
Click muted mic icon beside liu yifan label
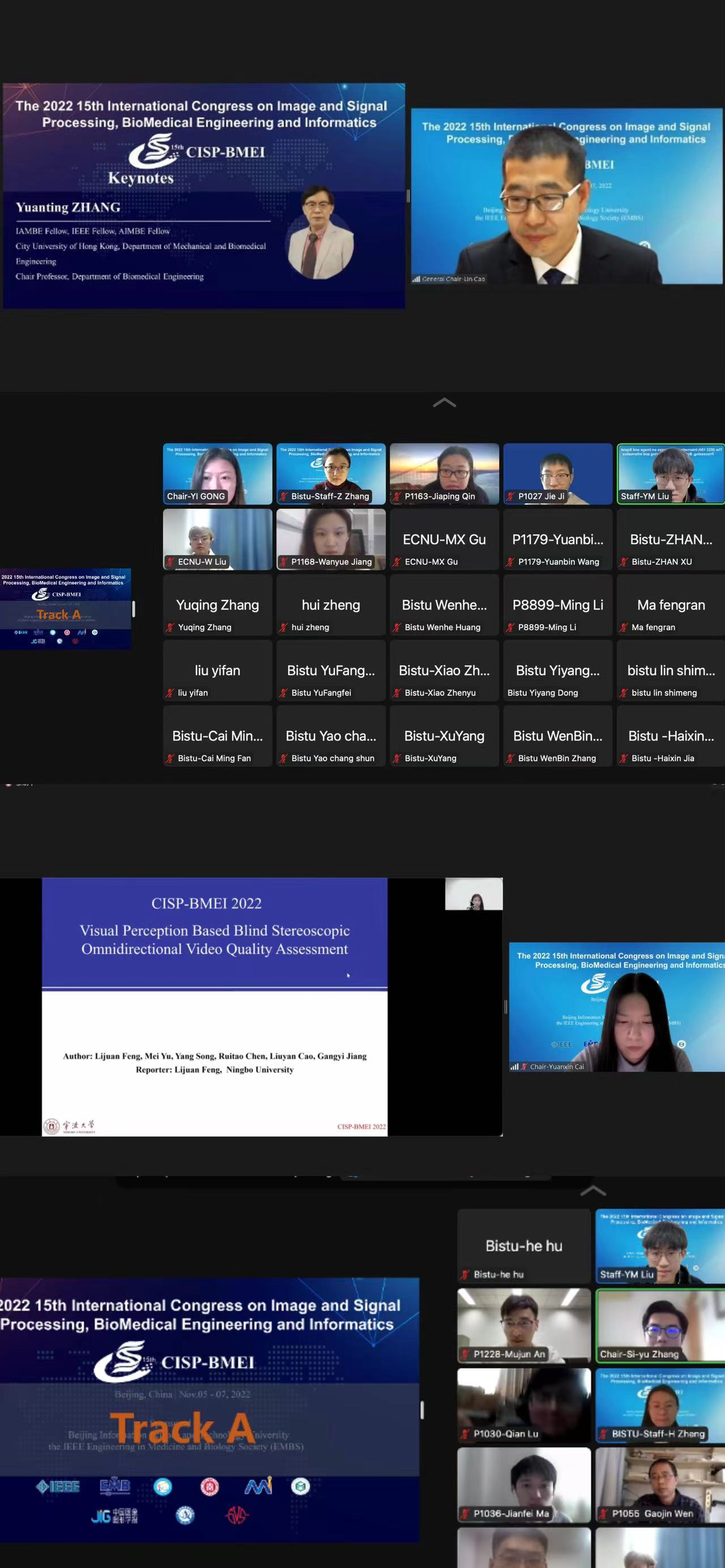coord(170,693)
